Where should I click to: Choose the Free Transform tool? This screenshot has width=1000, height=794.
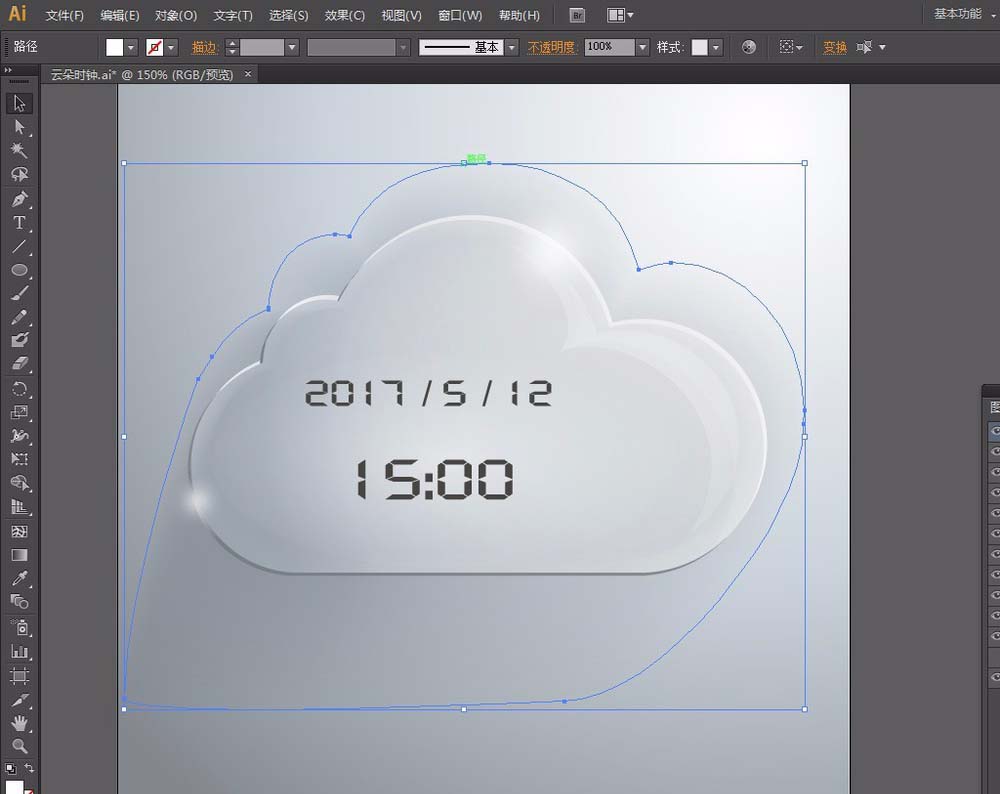[19, 459]
